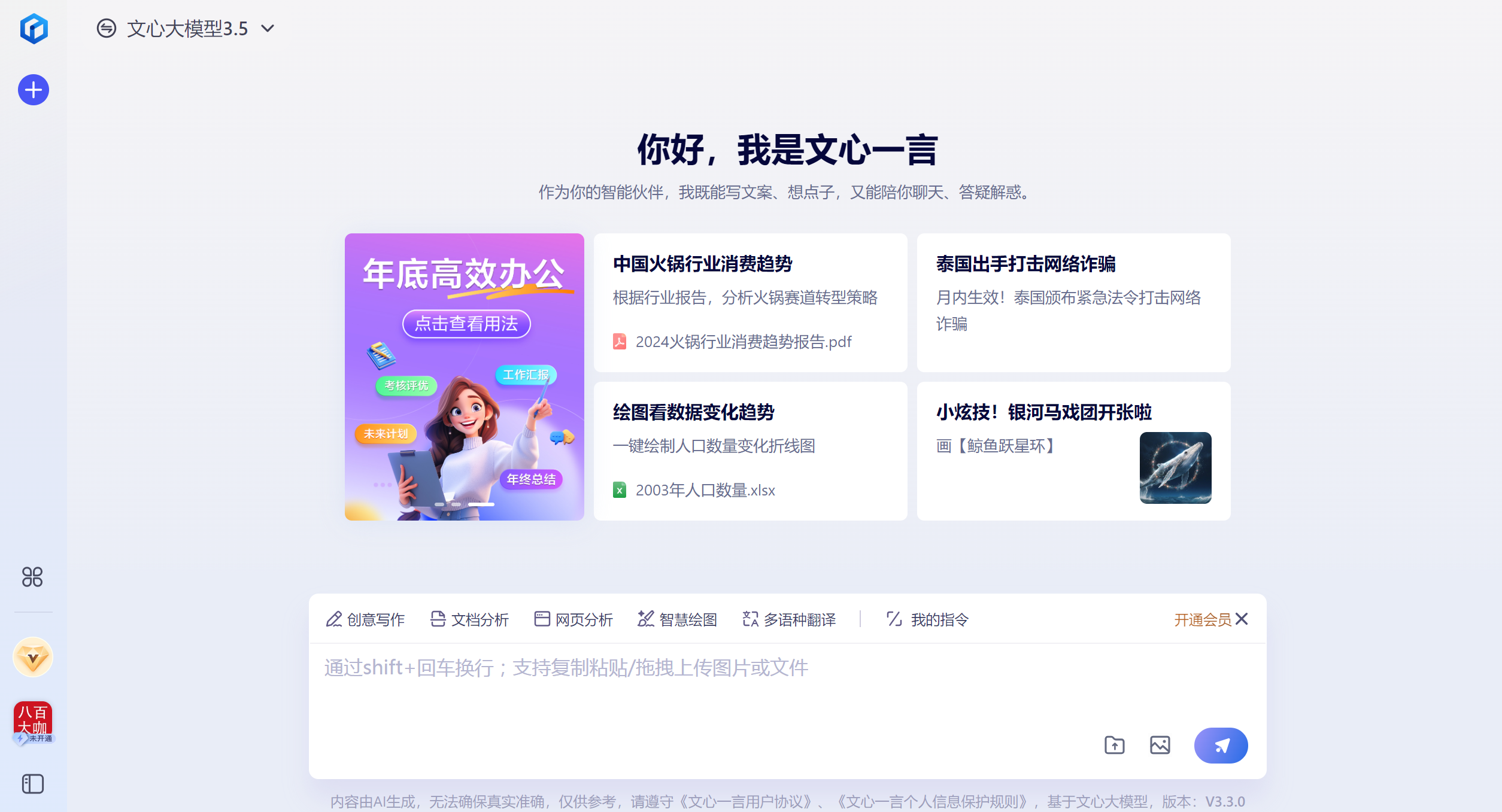This screenshot has height=812, width=1502.
Task: Start a new chat with the plus button
Action: point(34,90)
